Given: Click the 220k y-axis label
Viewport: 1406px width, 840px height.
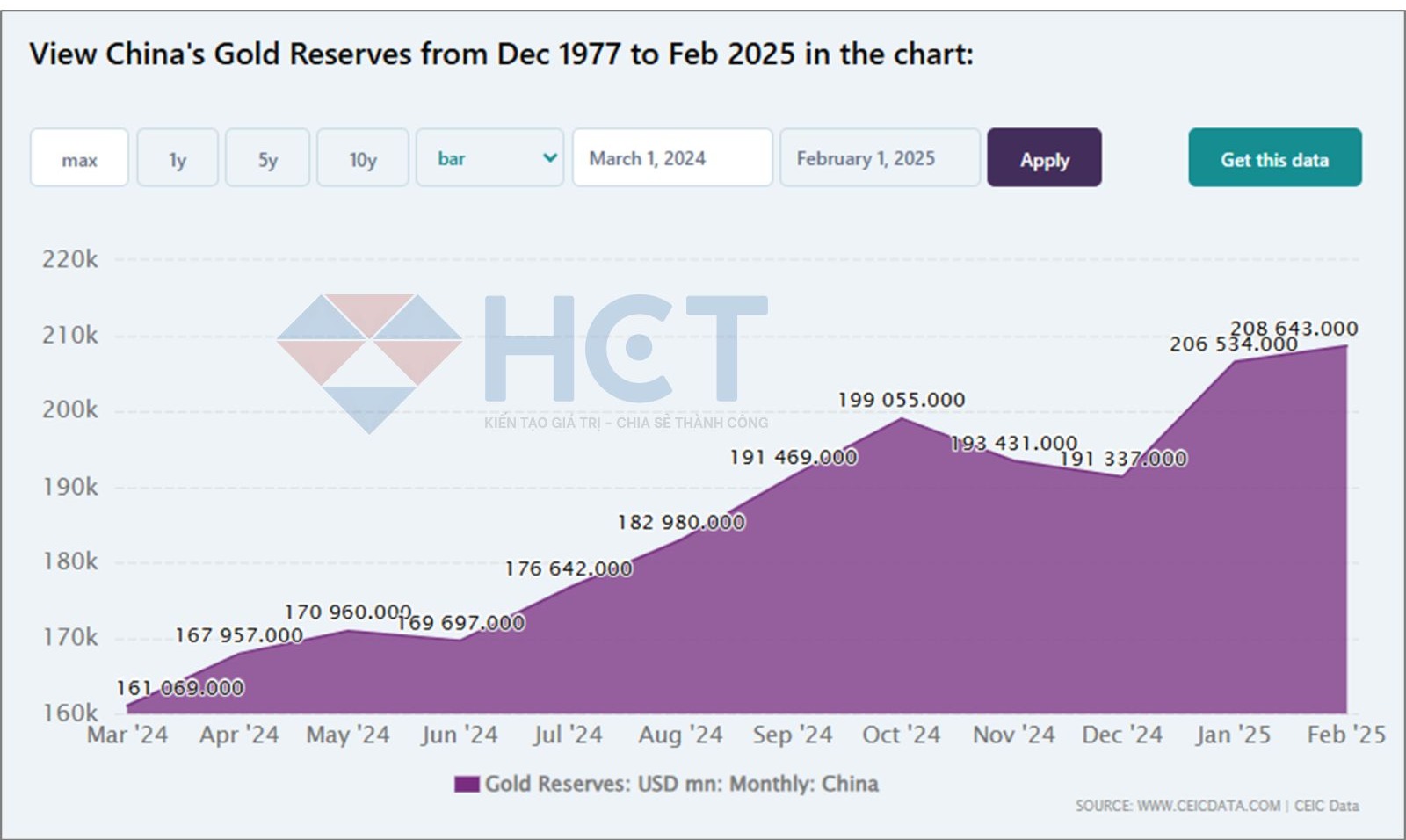Looking at the screenshot, I should click(70, 259).
